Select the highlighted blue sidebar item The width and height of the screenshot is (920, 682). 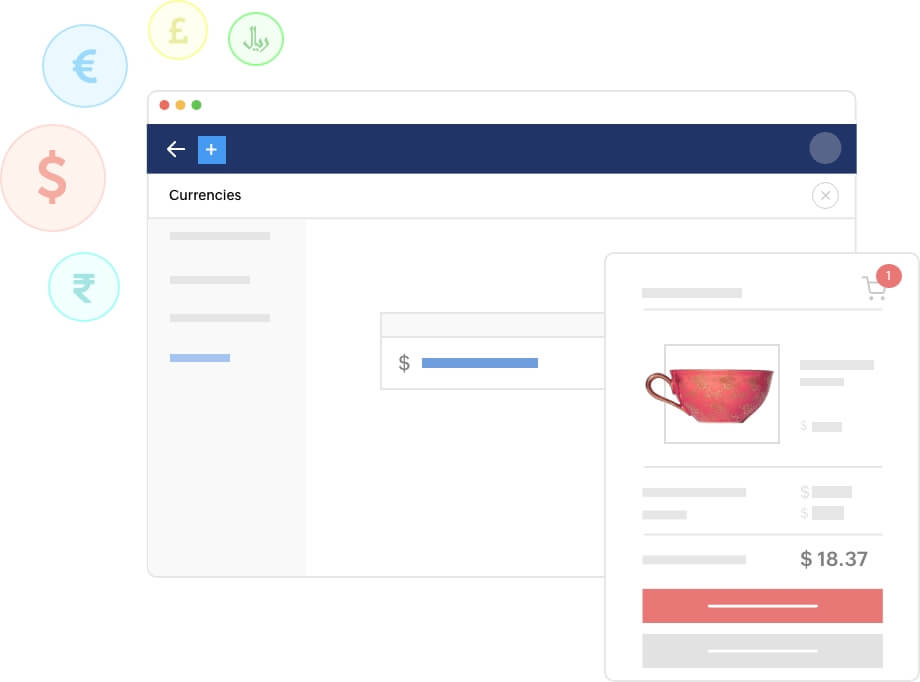200,358
